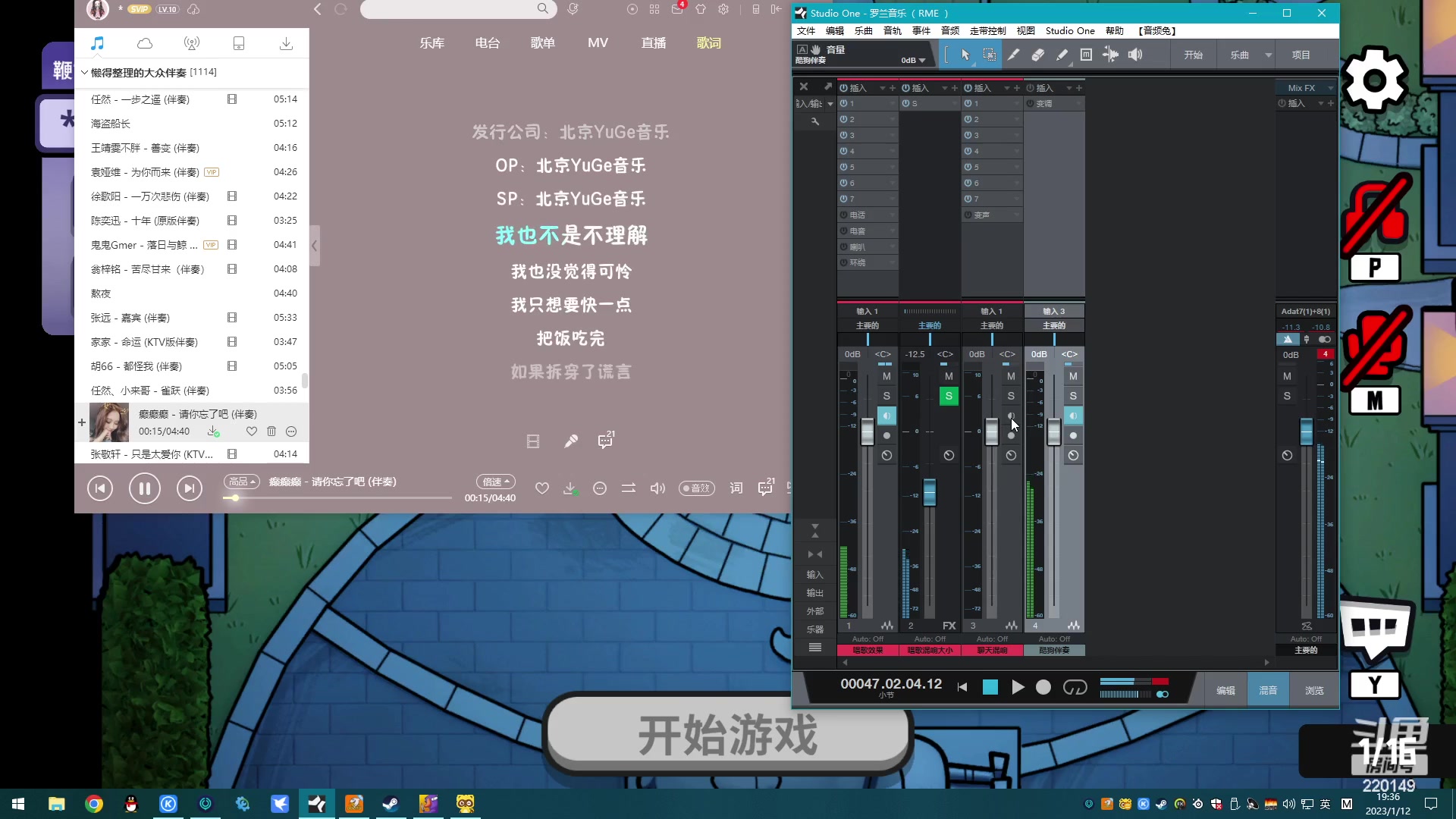Skip to next song in music player
The height and width of the screenshot is (819, 1456).
tap(190, 488)
